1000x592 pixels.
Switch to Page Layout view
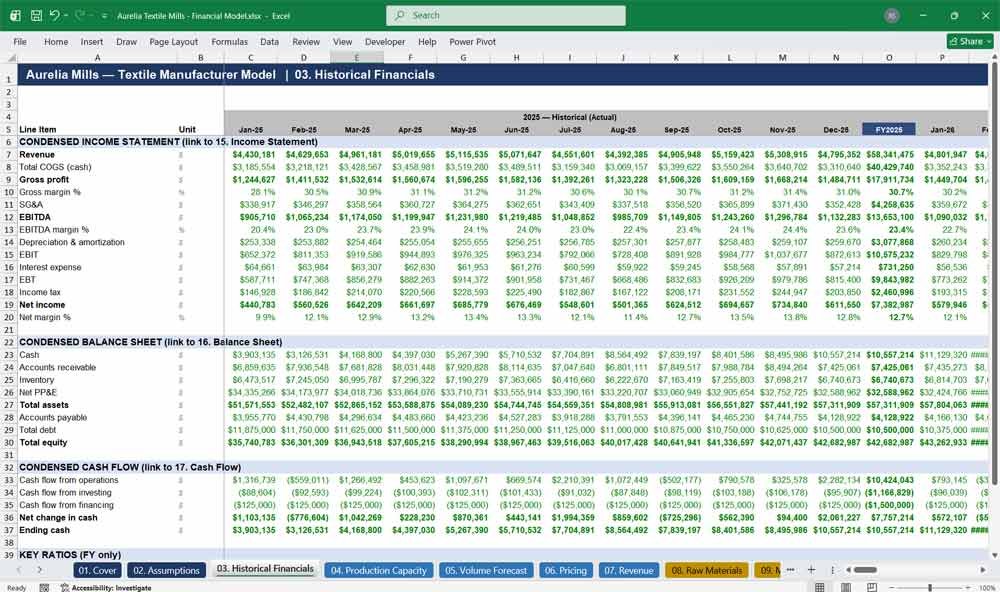tap(846, 587)
